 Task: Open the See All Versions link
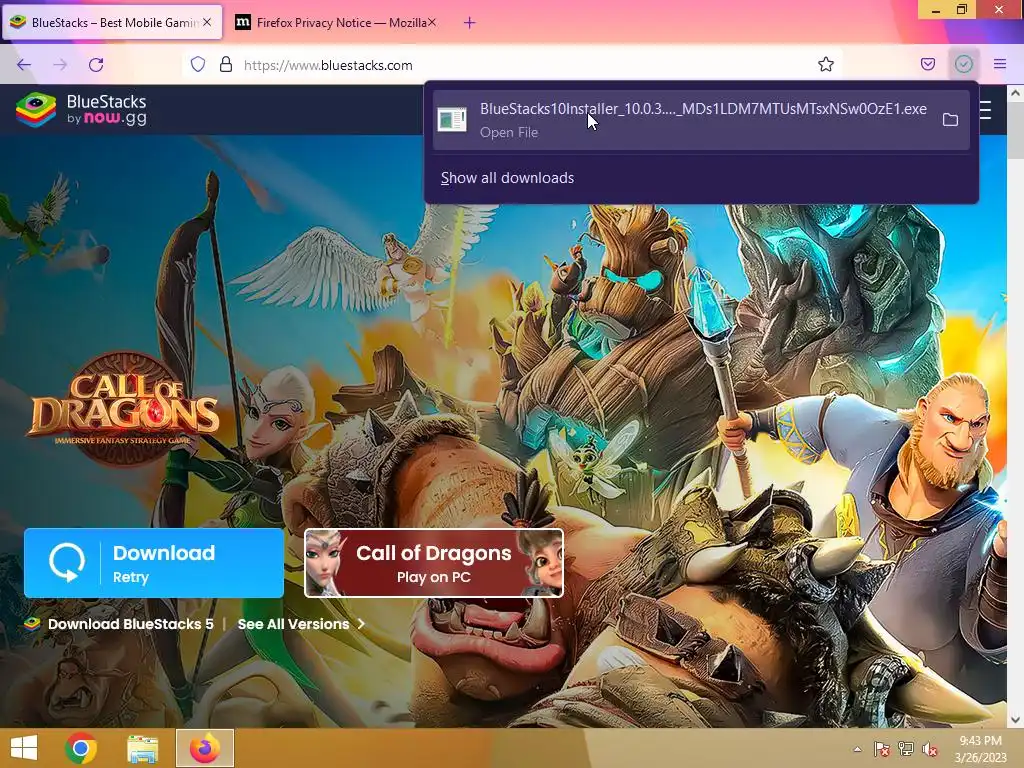(x=300, y=624)
